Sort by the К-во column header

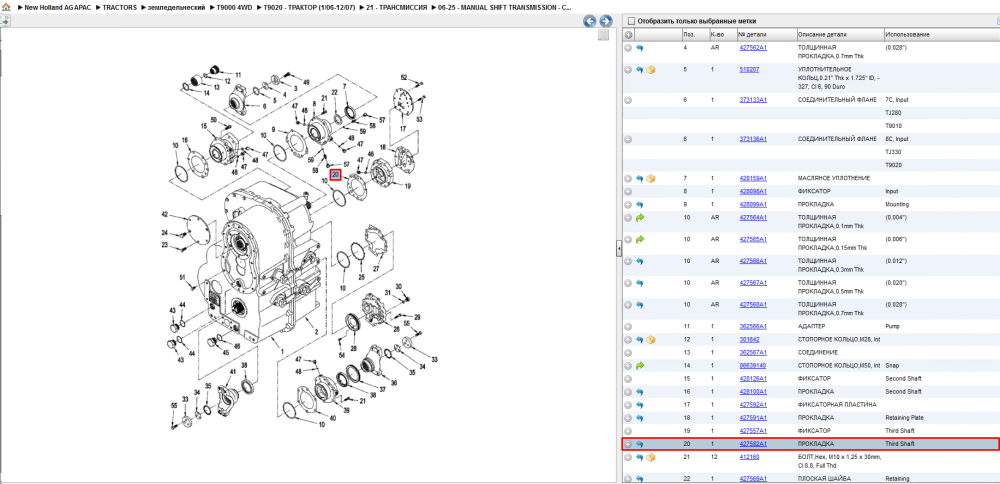tap(722, 34)
